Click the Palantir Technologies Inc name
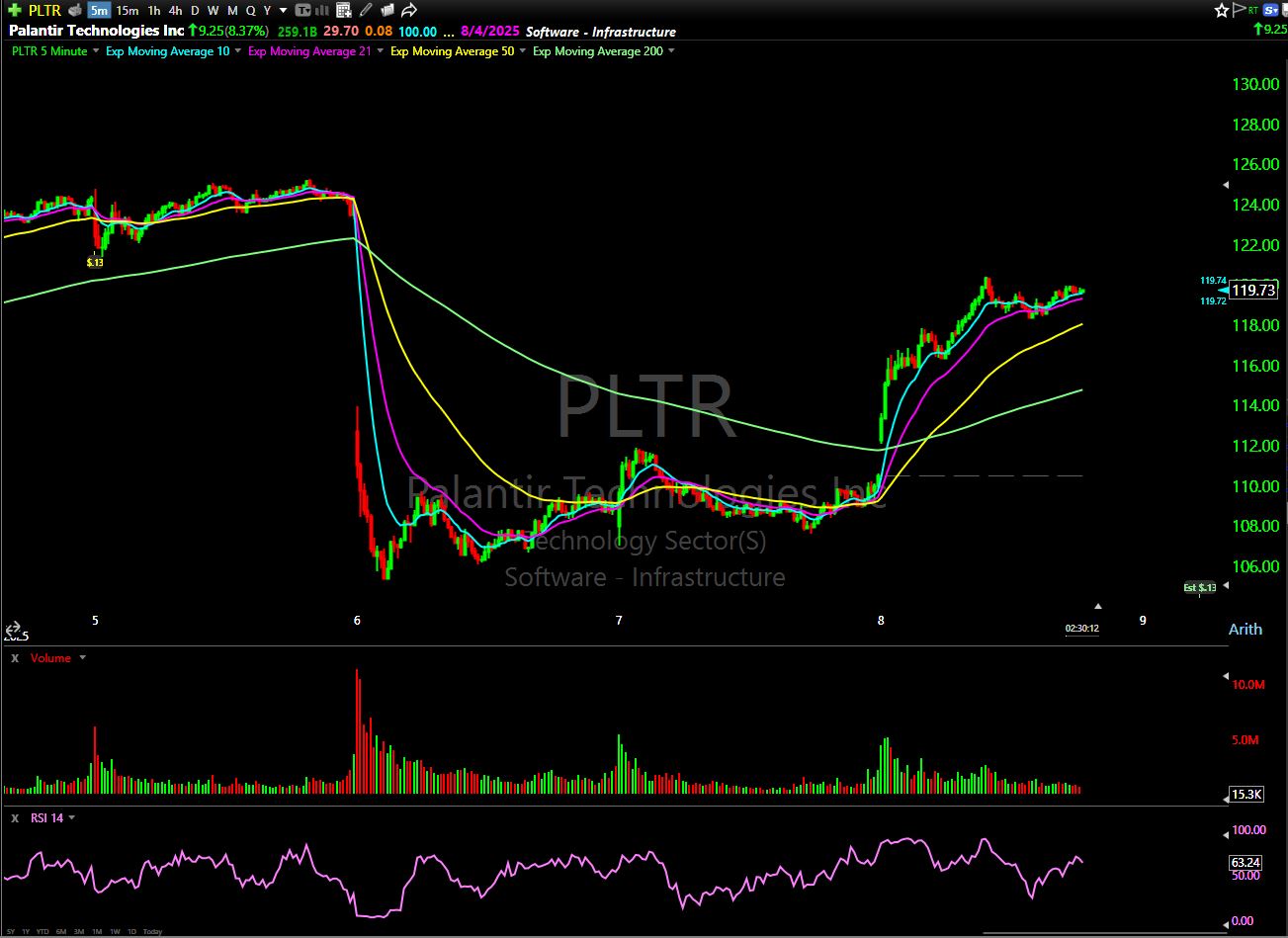Image resolution: width=1288 pixels, height=938 pixels. (96, 31)
